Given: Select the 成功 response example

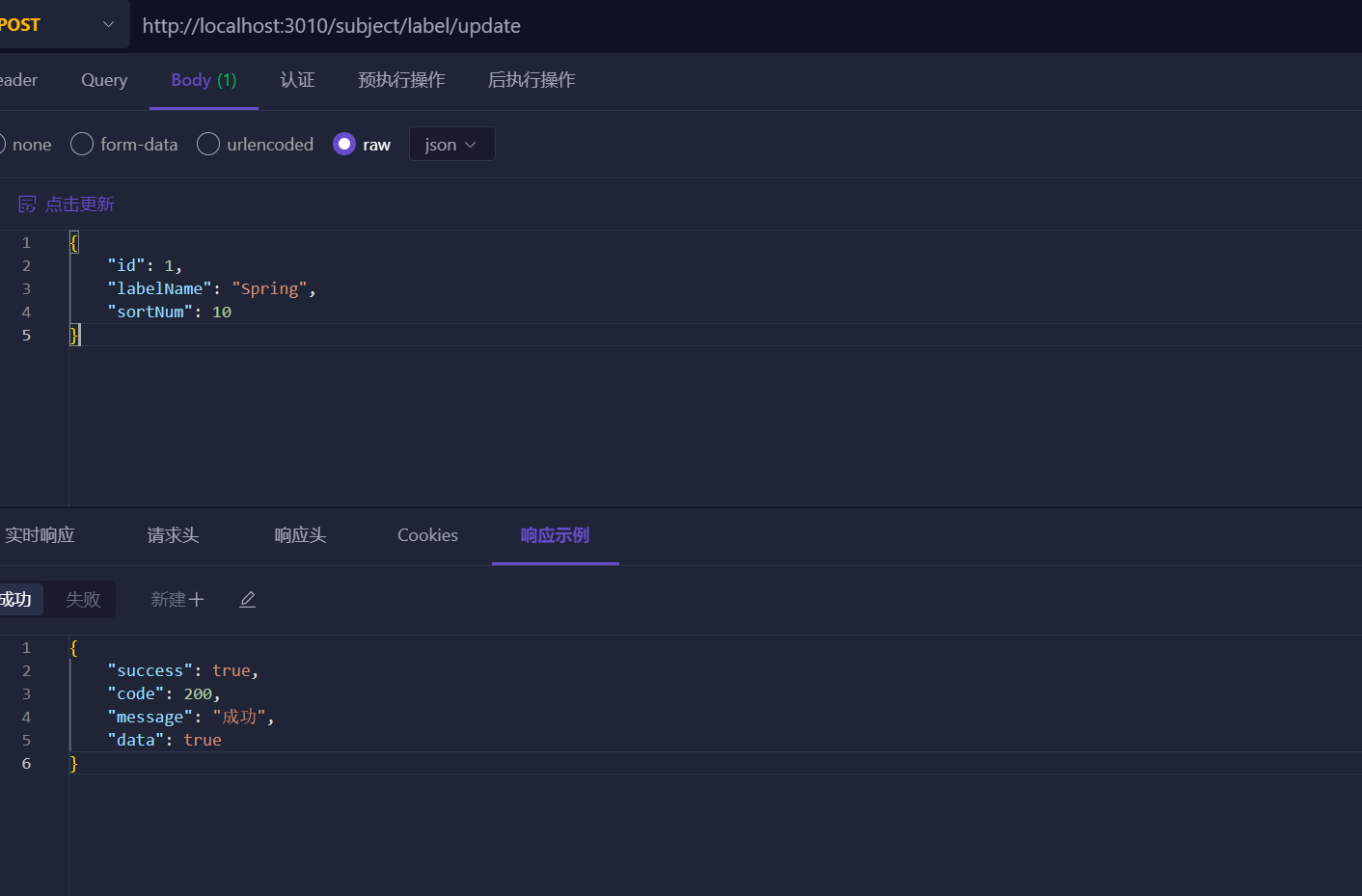Looking at the screenshot, I should (19, 600).
